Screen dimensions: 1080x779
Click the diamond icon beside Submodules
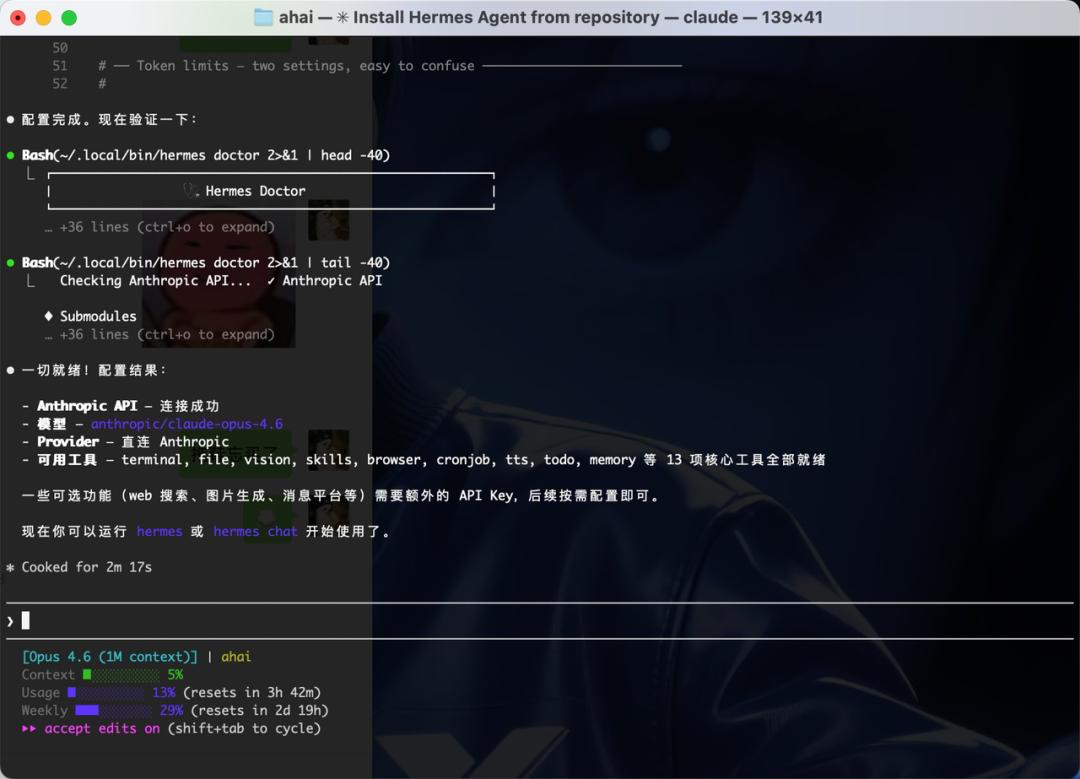[x=48, y=315]
